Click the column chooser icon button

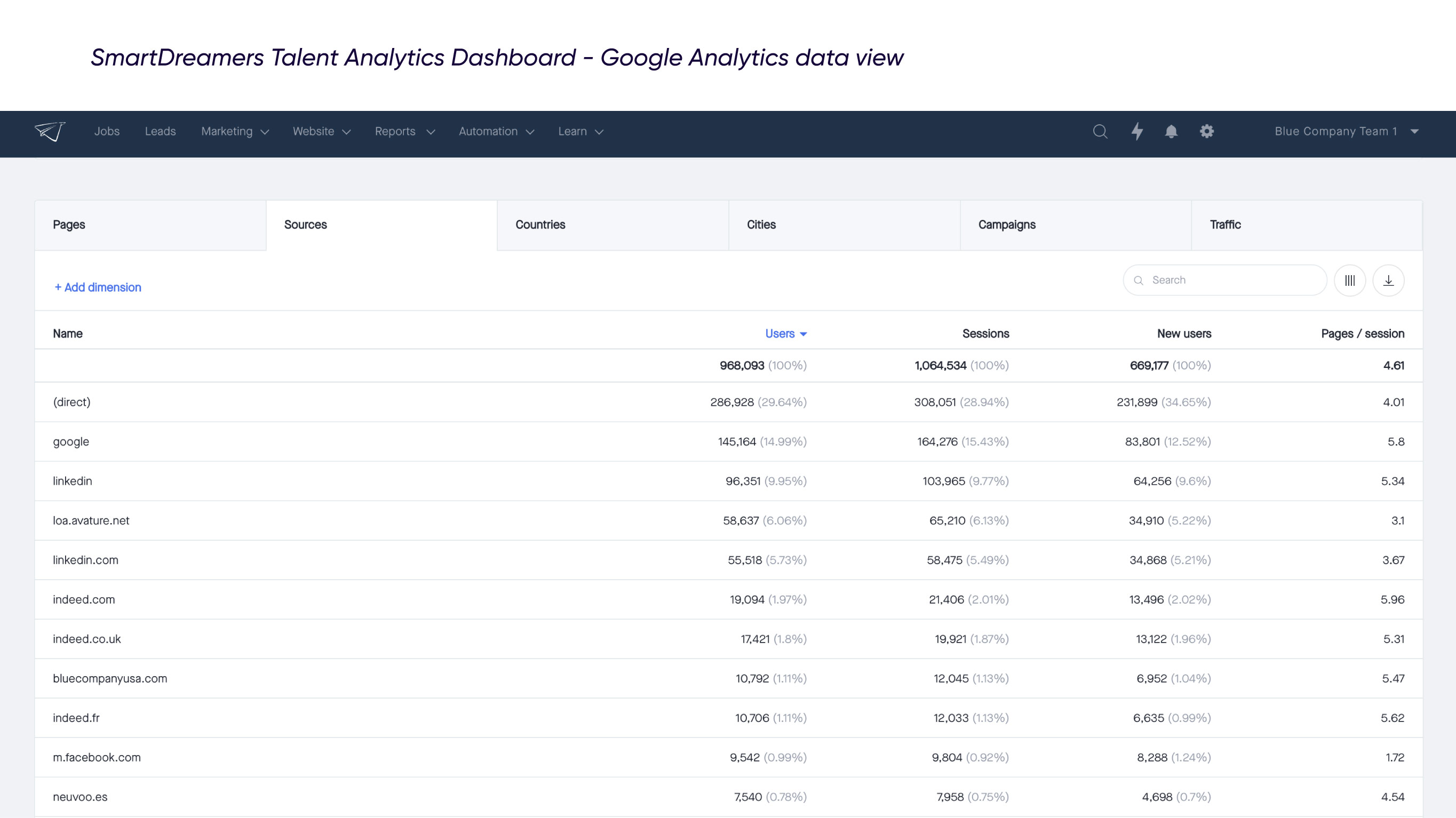[1350, 280]
